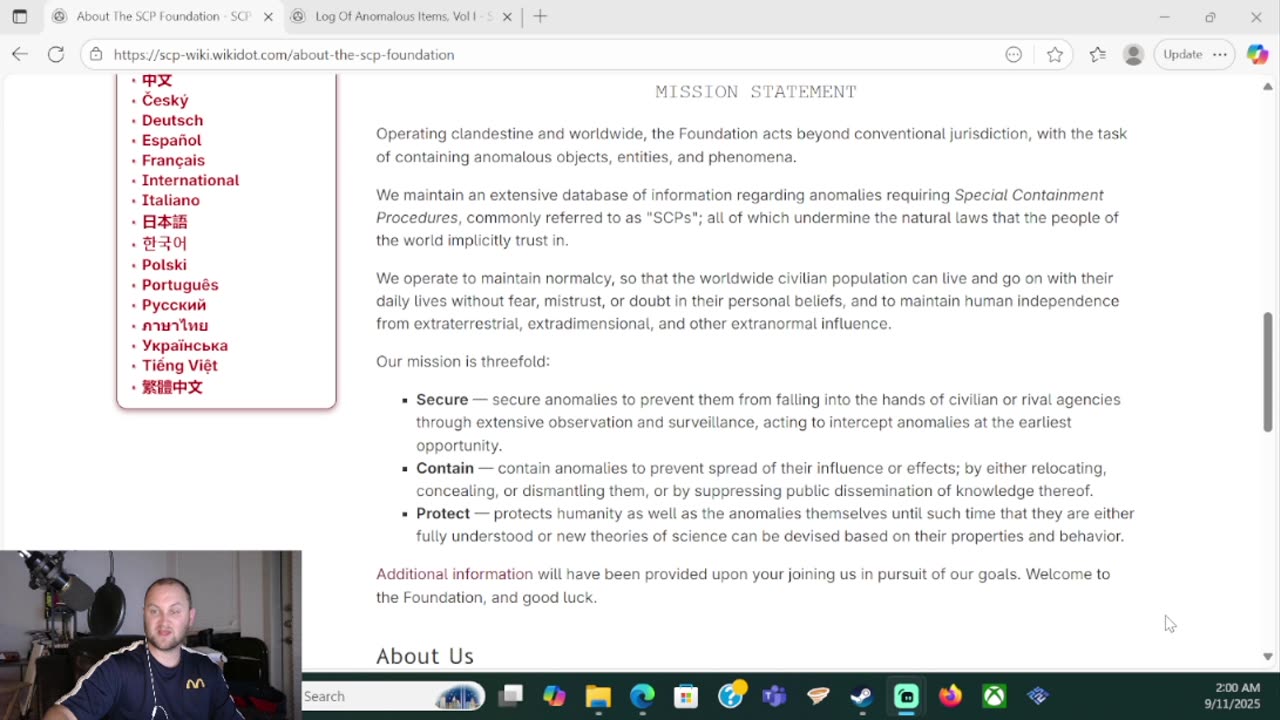Open the tab actions menu icon
Image resolution: width=1280 pixels, height=720 pixels.
tap(20, 17)
